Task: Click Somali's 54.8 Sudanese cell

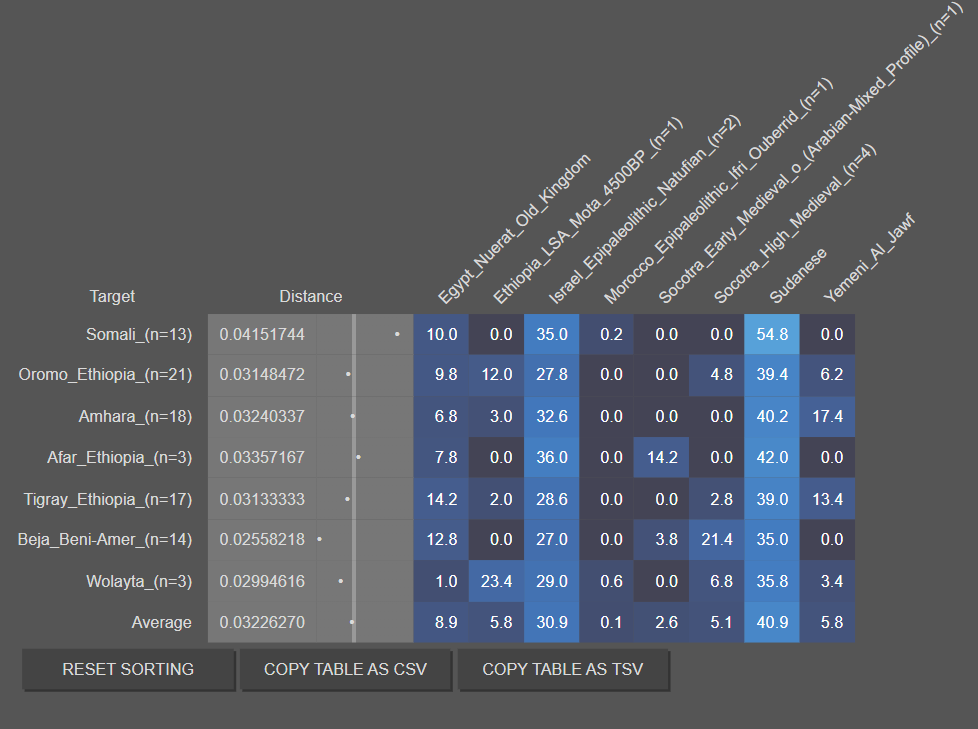Action: (x=772, y=334)
